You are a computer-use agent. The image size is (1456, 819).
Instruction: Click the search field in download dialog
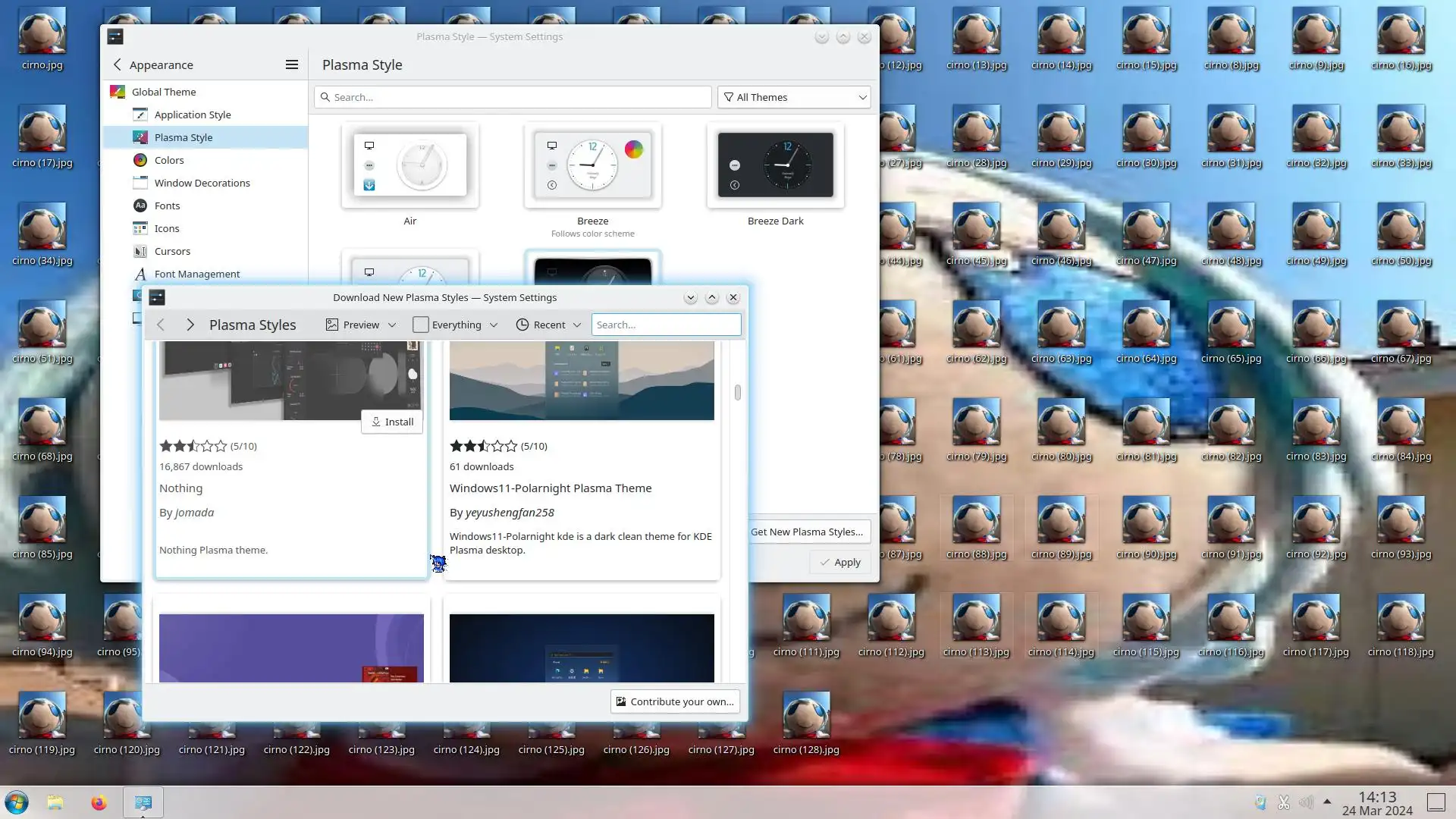click(x=666, y=325)
